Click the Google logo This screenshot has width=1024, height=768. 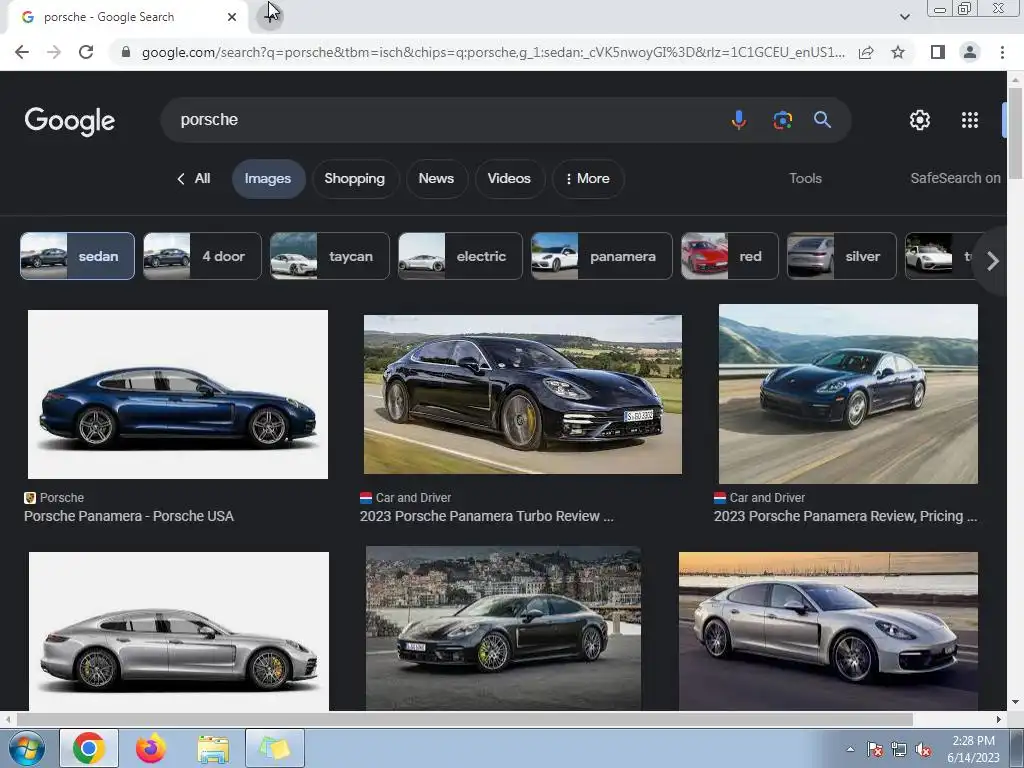click(70, 121)
